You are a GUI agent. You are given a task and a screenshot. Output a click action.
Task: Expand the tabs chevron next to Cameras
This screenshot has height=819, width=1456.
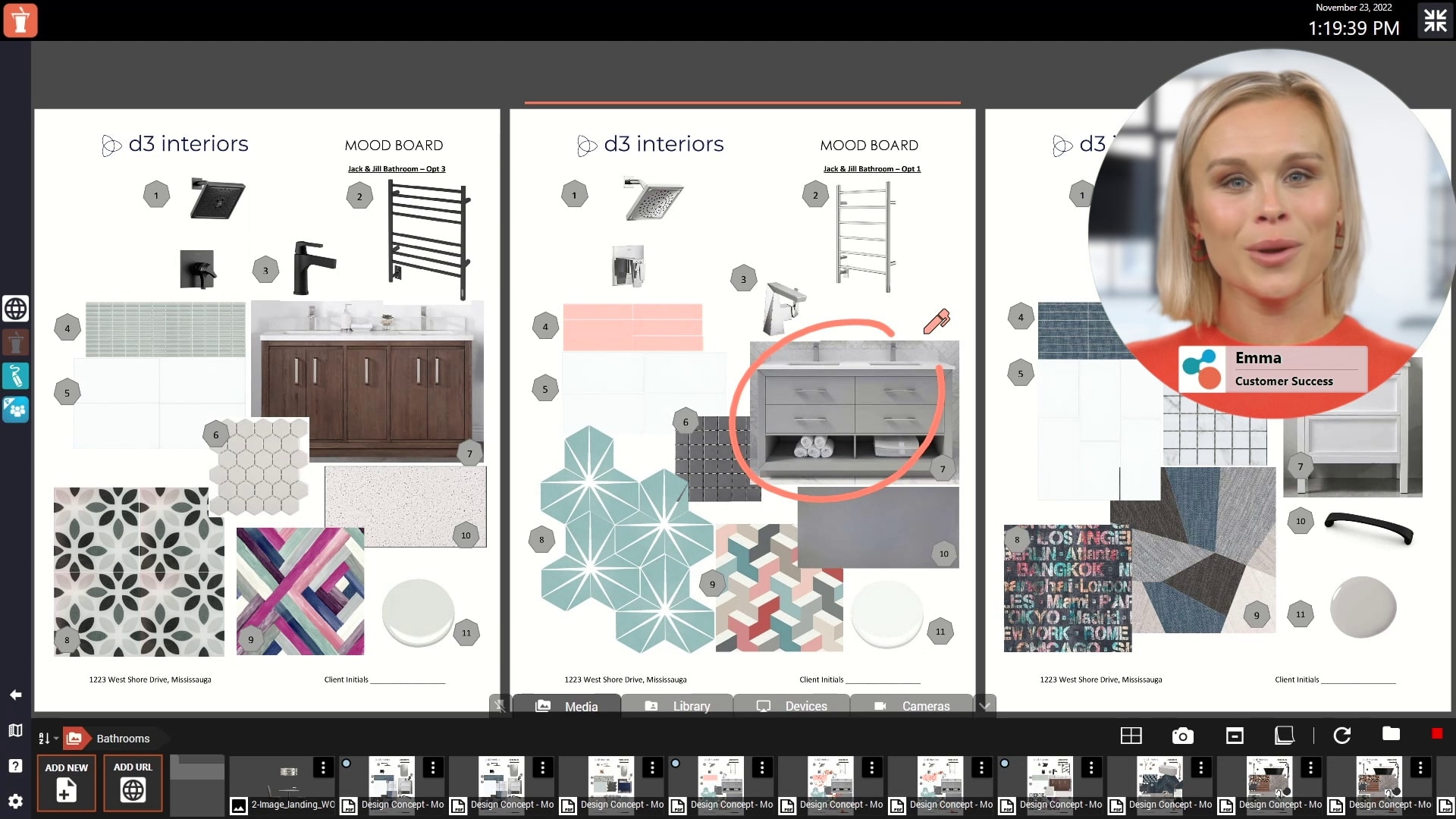(984, 705)
